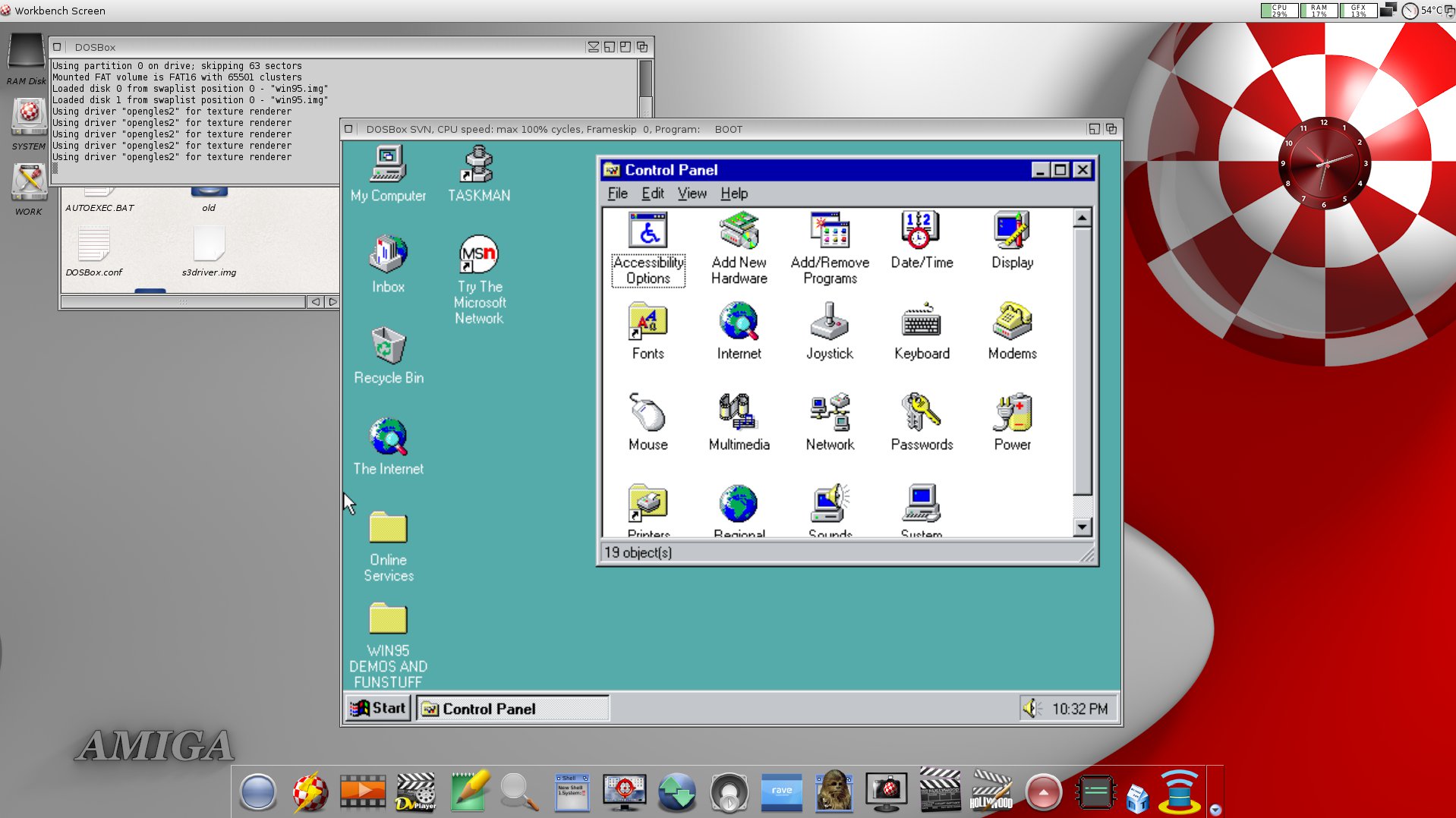The width and height of the screenshot is (1456, 818).
Task: Open the Multimedia applet
Action: (x=739, y=423)
